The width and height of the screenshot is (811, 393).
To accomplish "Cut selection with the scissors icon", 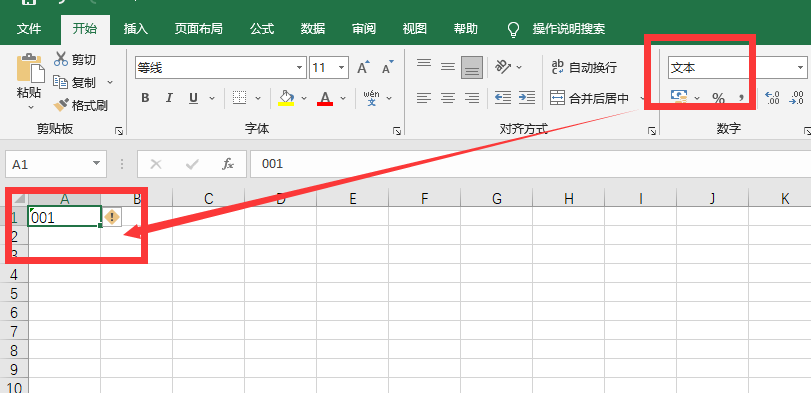I will (x=61, y=59).
